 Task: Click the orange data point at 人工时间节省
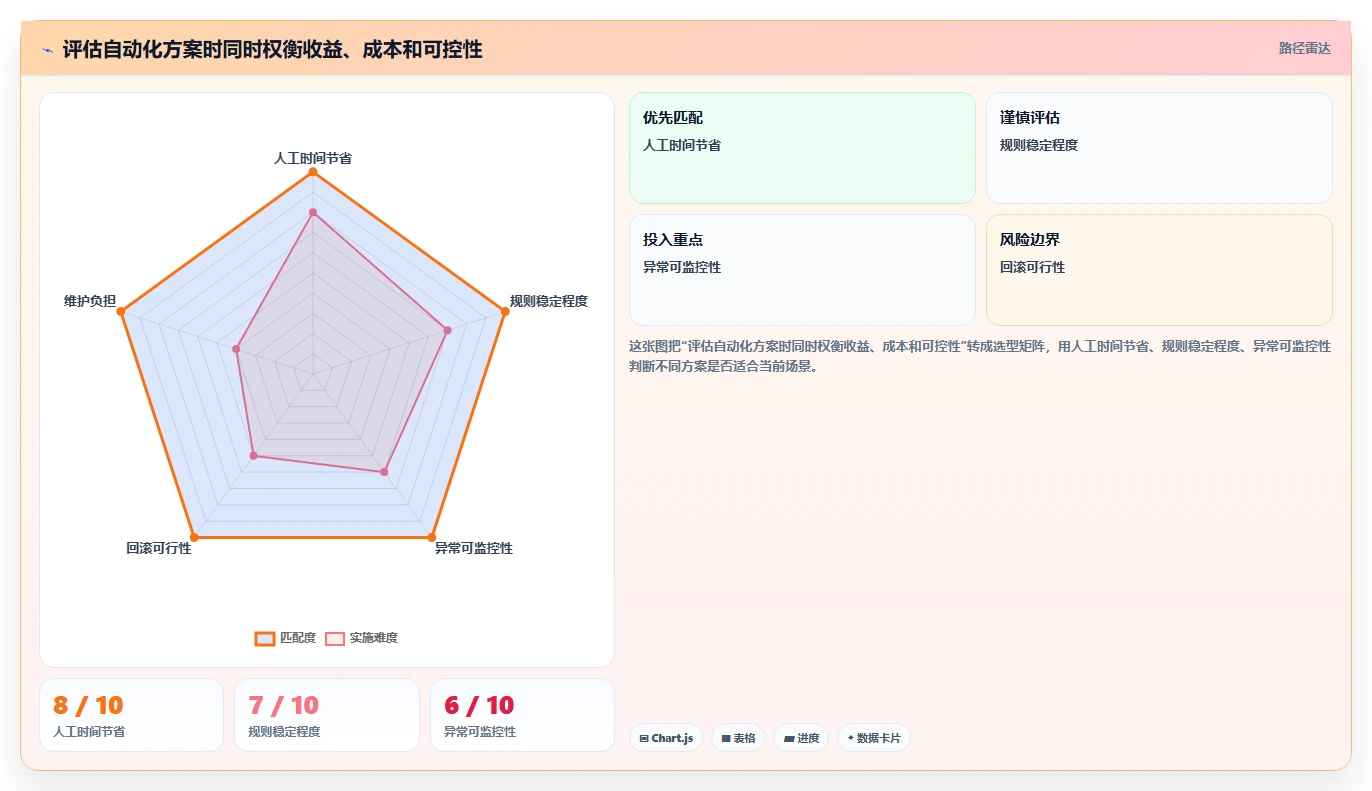(x=313, y=172)
